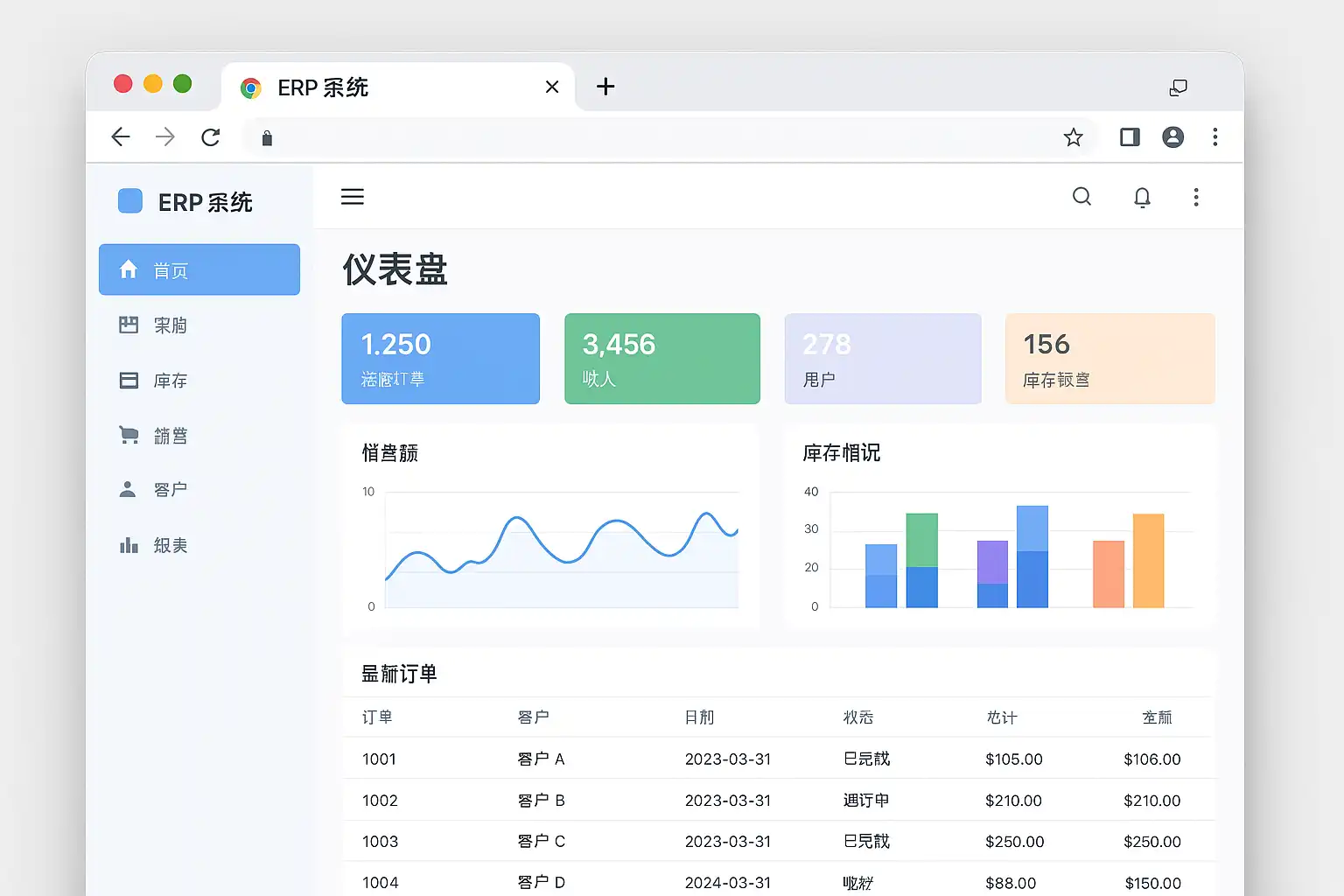Reload the page
This screenshot has height=896, width=1344.
click(x=210, y=137)
